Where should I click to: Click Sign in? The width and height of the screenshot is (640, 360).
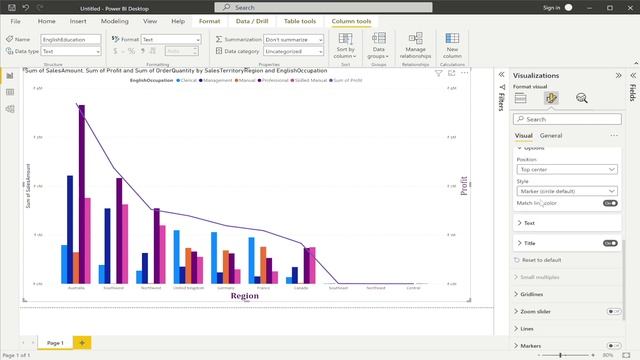click(551, 8)
